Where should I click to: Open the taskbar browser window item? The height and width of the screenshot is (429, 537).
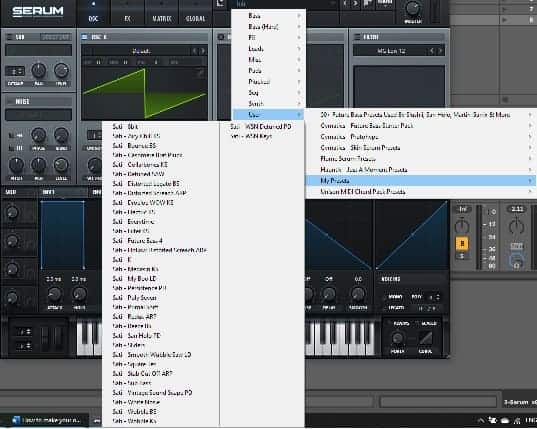[46, 420]
